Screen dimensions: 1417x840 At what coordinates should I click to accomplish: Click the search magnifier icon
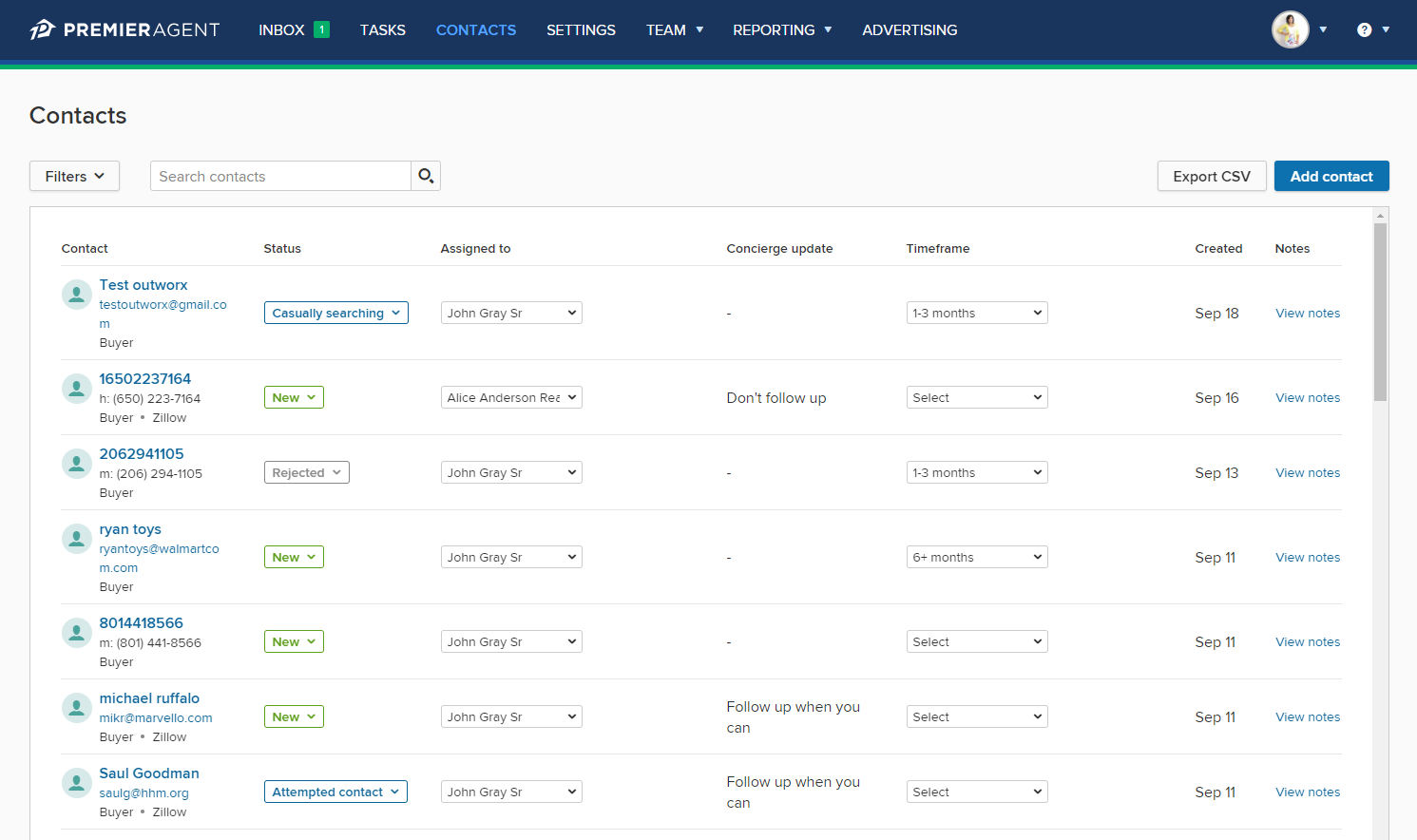426,176
